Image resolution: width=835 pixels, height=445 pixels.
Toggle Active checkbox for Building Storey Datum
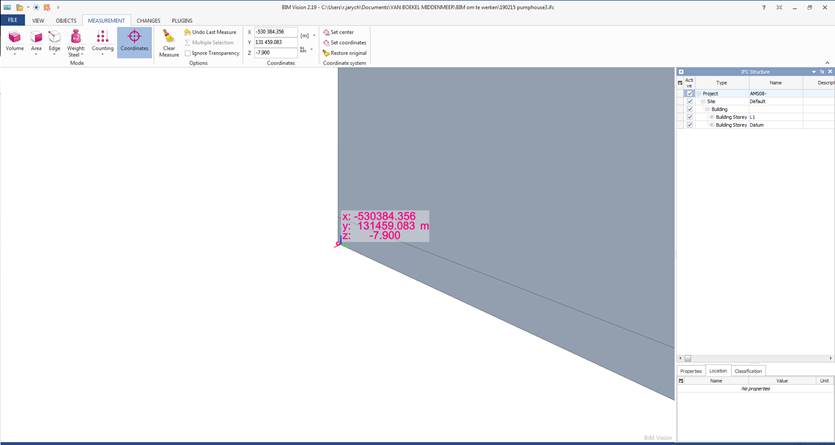tap(690, 125)
